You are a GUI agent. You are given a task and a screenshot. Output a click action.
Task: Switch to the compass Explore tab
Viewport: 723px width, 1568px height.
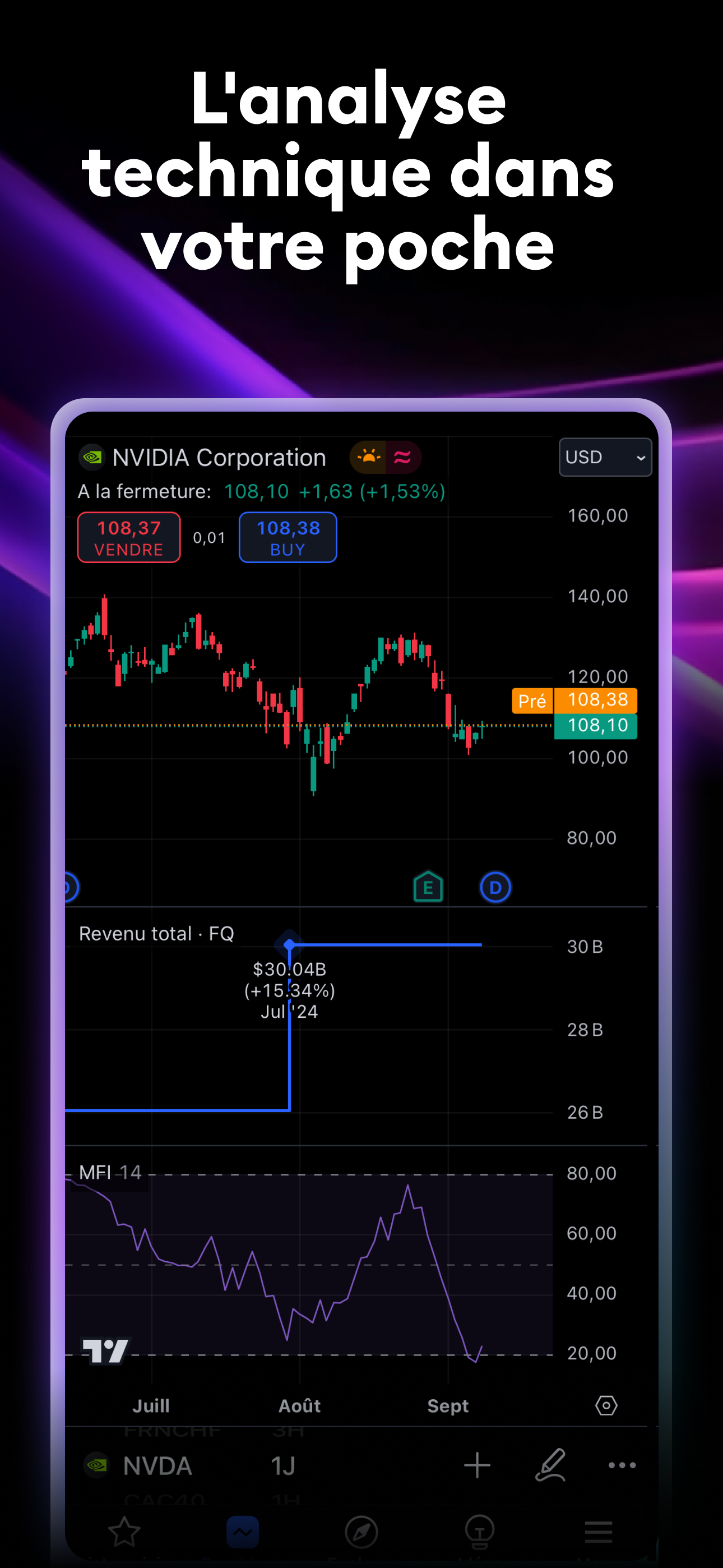(361, 1532)
